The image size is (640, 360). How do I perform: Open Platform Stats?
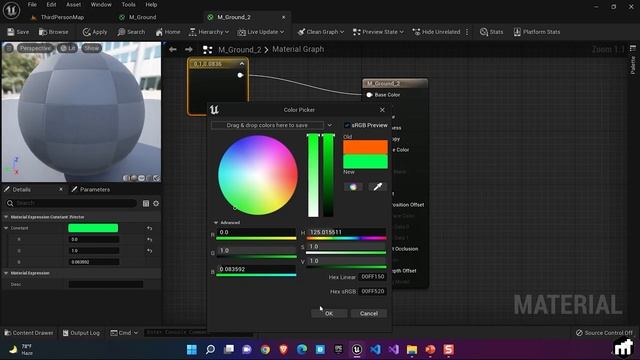(536, 32)
